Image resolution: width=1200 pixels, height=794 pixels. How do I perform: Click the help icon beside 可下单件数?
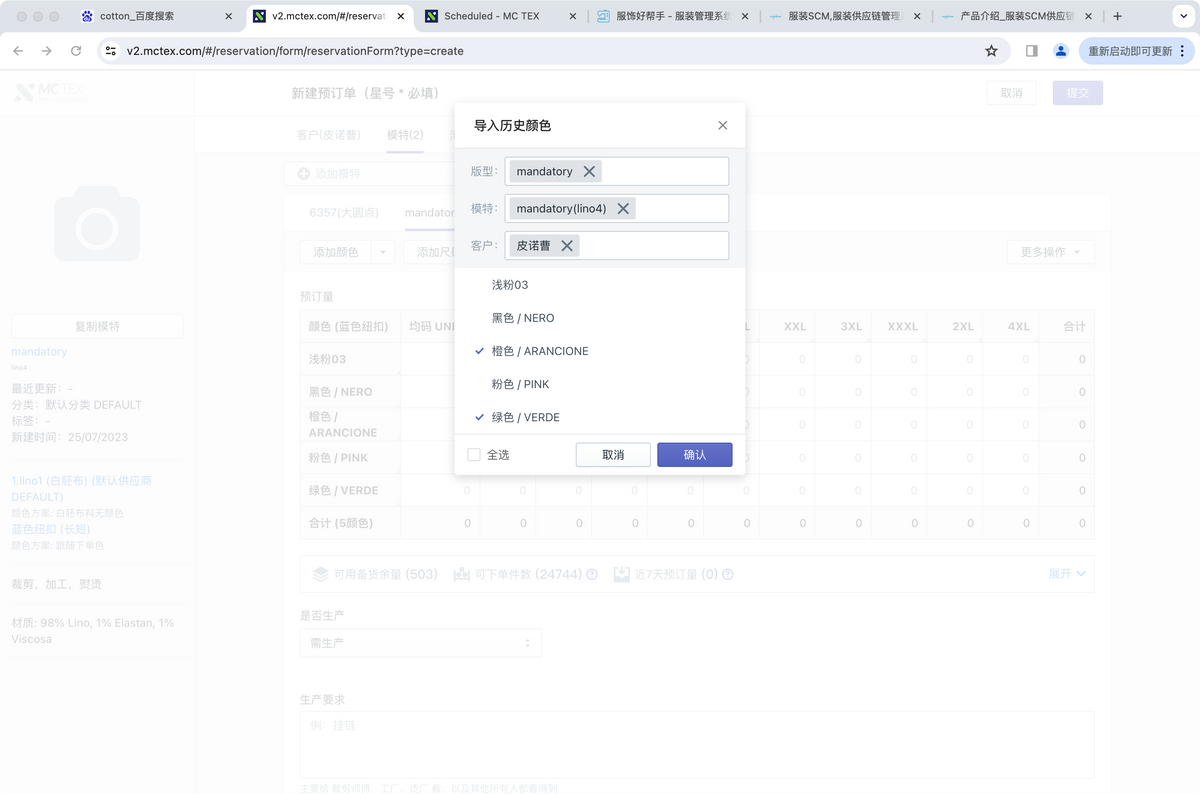click(592, 574)
